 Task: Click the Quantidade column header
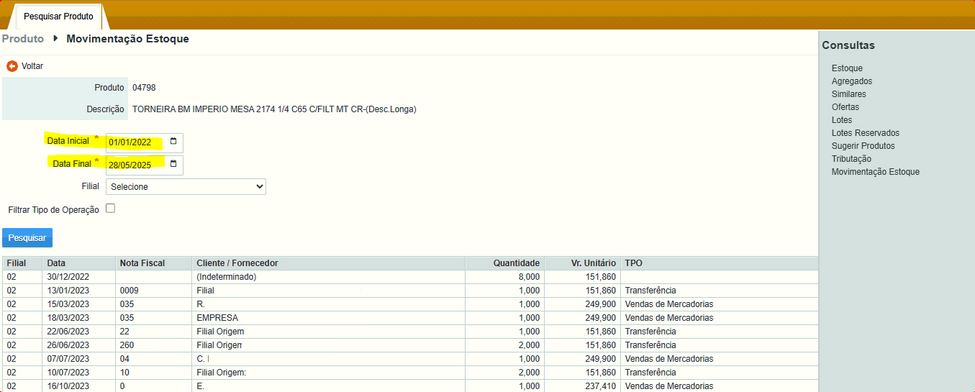click(x=517, y=263)
